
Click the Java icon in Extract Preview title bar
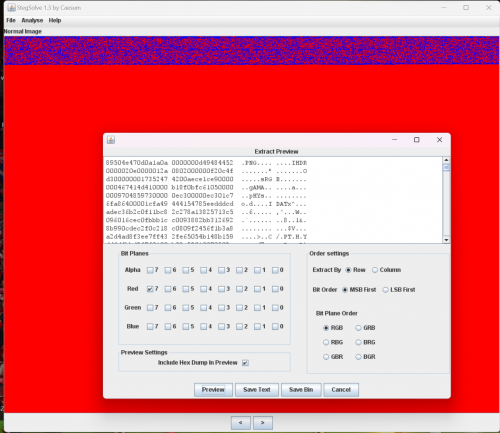coord(111,140)
